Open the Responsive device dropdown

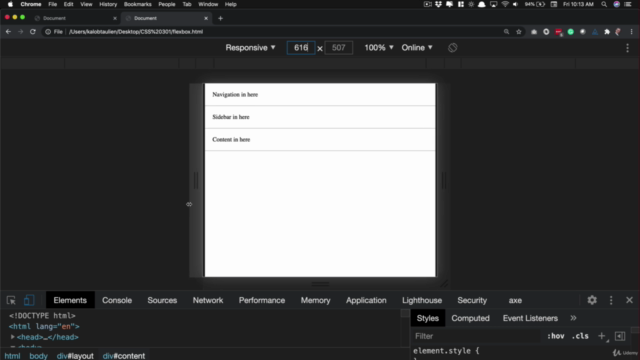(250, 48)
